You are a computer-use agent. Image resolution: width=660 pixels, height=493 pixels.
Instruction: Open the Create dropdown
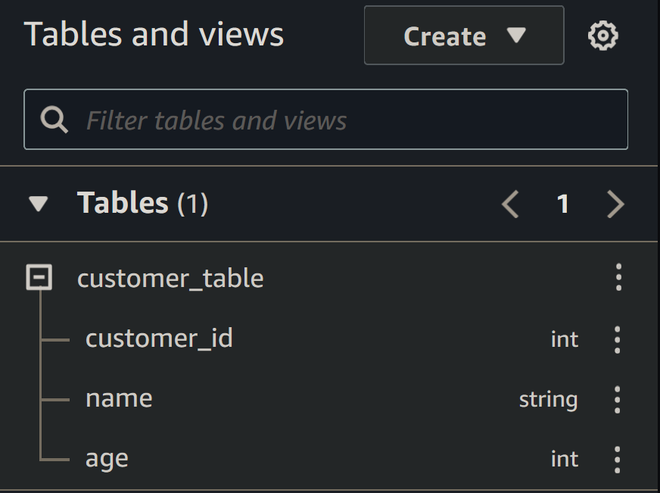tap(464, 36)
